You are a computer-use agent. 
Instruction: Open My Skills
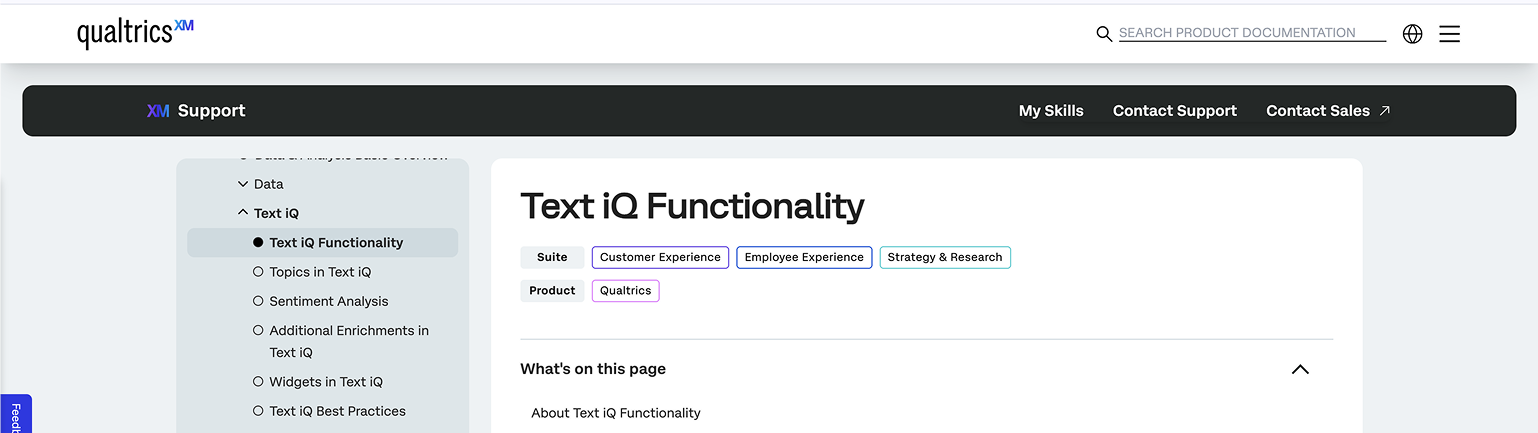point(1051,111)
